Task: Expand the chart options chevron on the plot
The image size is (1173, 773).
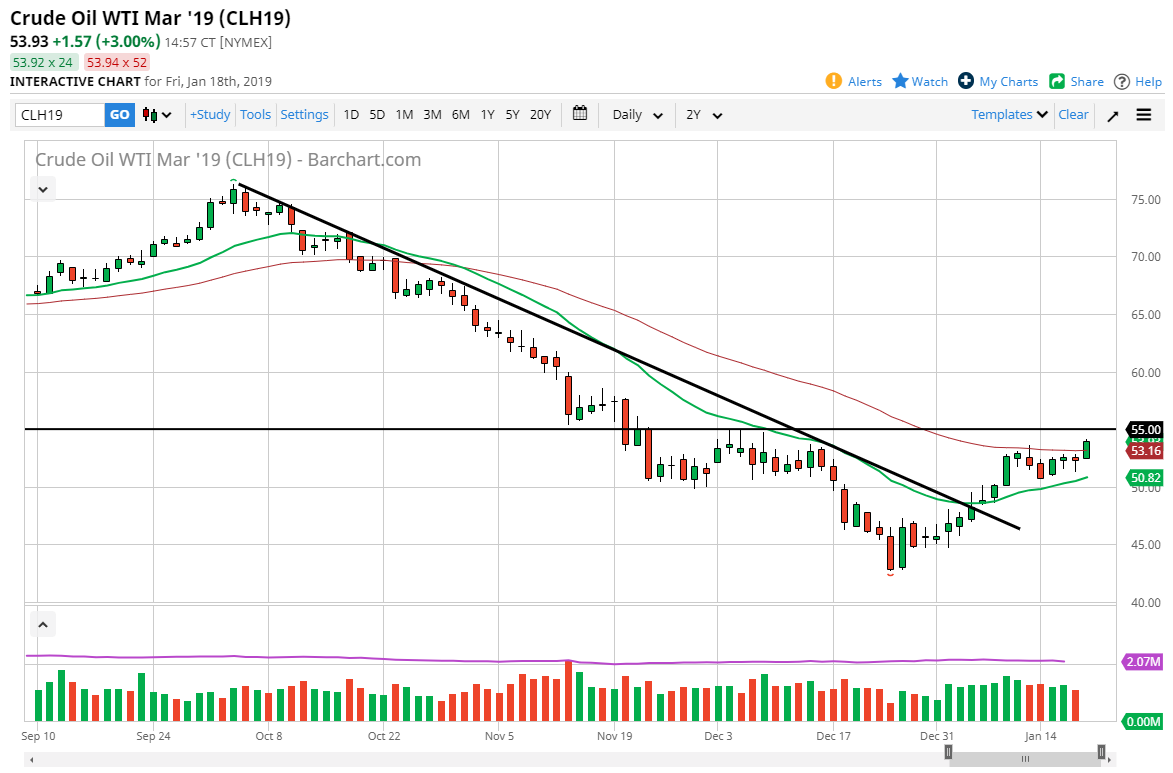Action: [42, 189]
